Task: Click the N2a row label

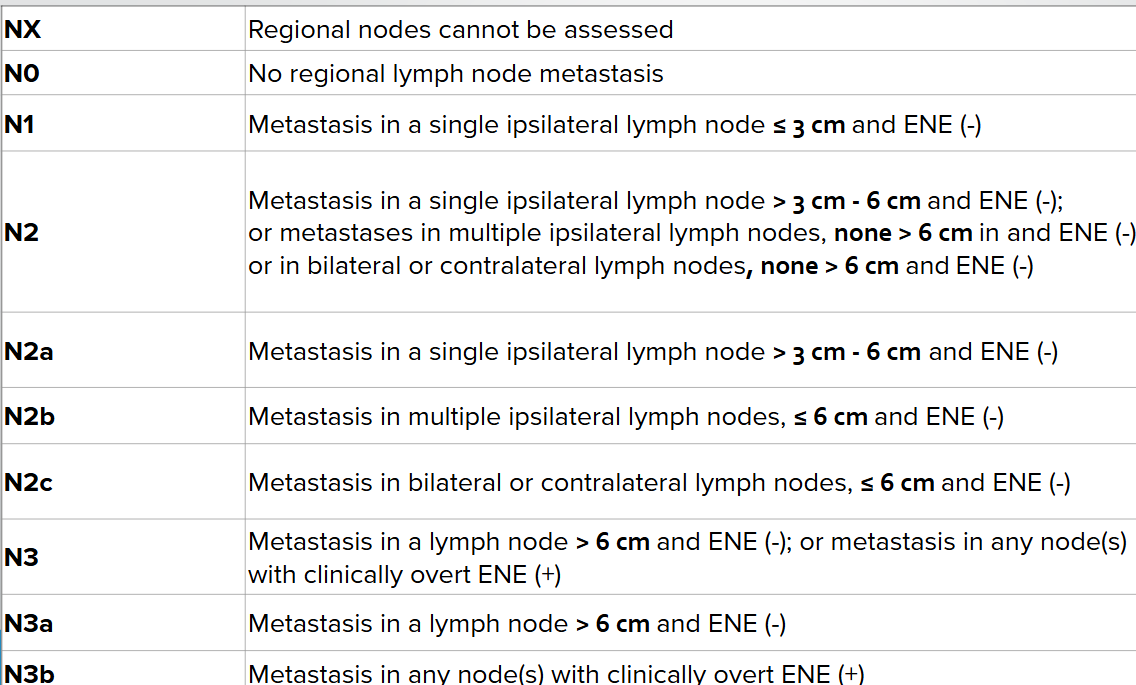Action: [29, 352]
